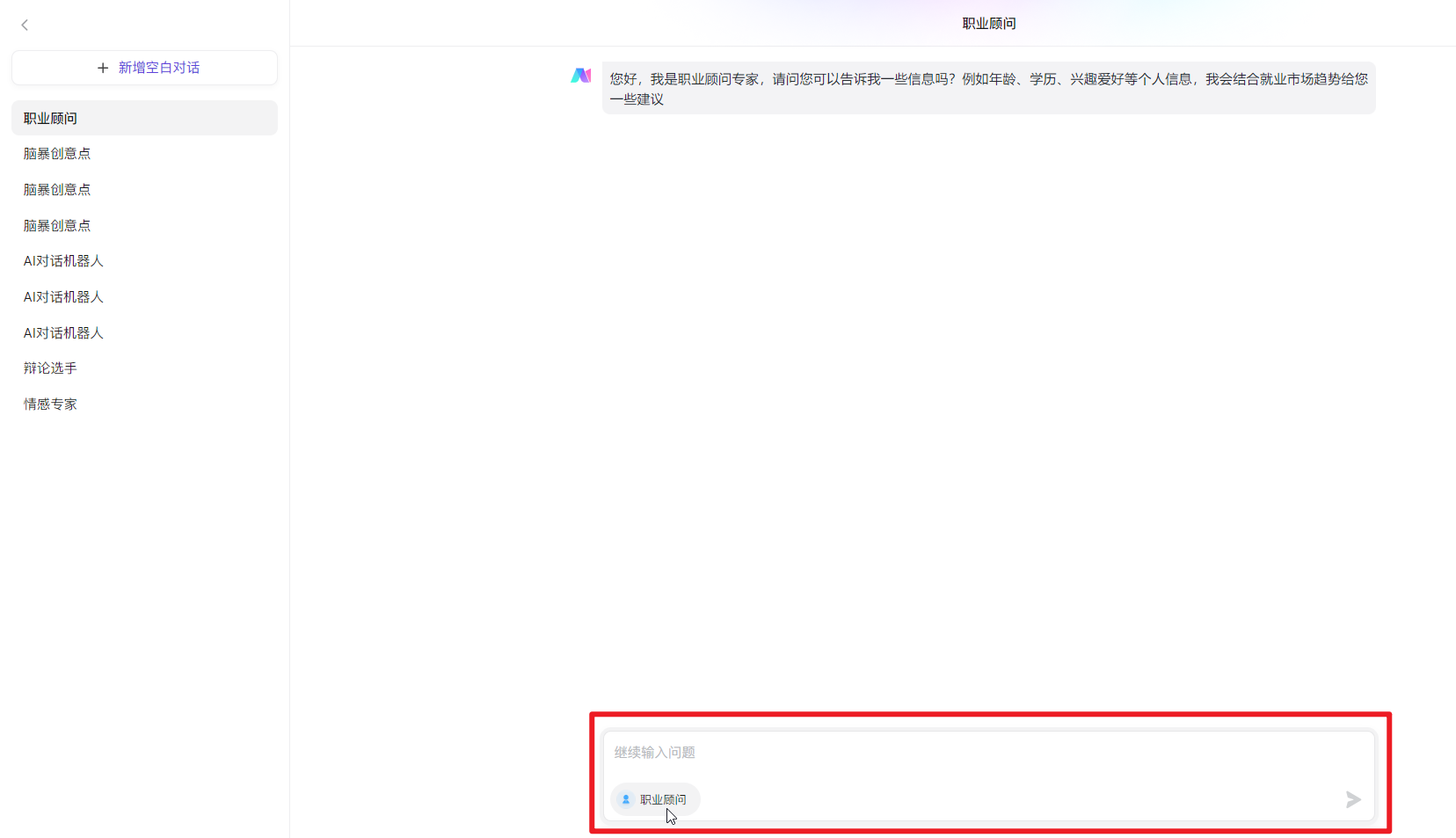
Task: Open the second AI对话机器人 conversation
Action: pos(62,296)
